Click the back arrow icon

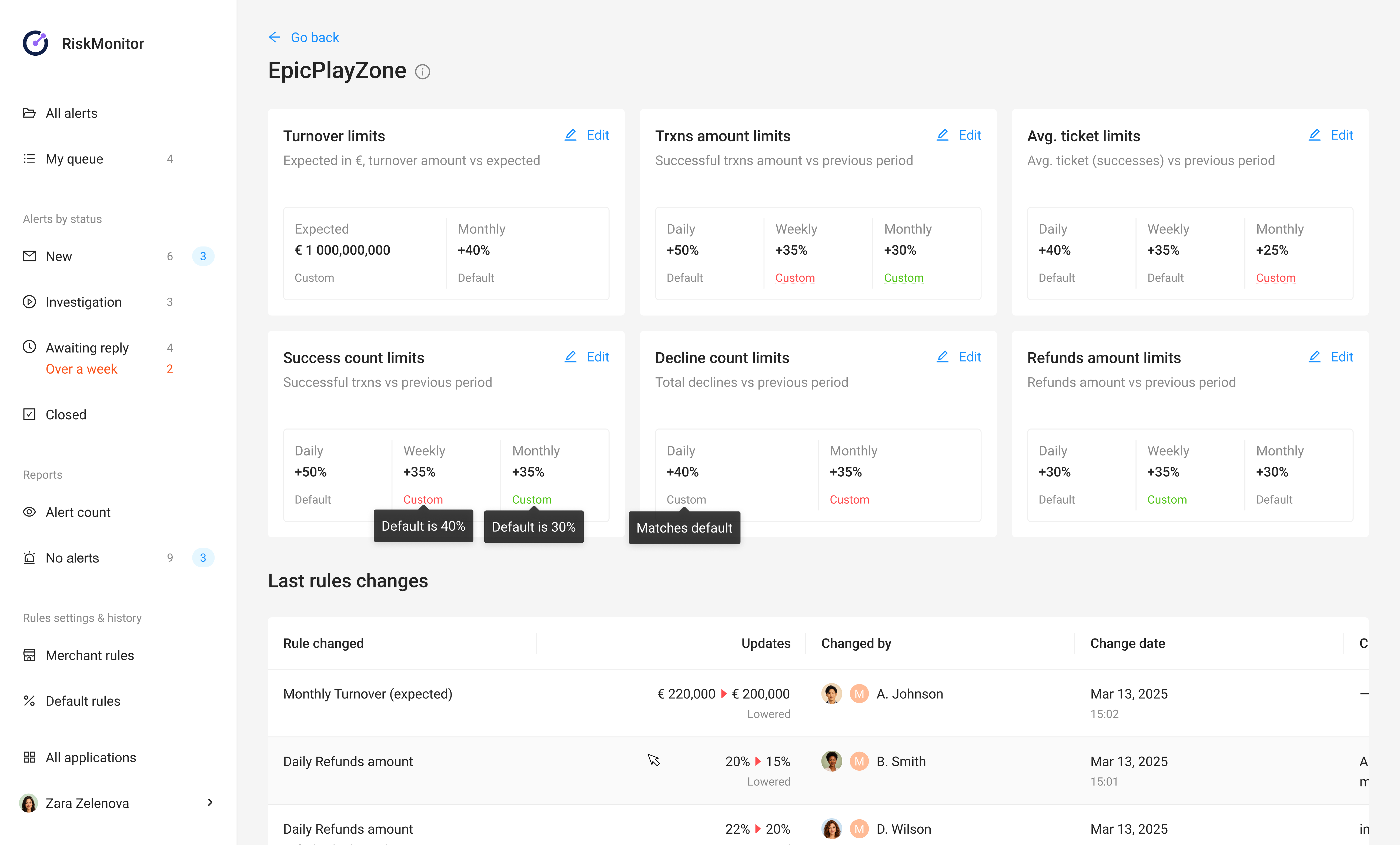click(x=275, y=38)
